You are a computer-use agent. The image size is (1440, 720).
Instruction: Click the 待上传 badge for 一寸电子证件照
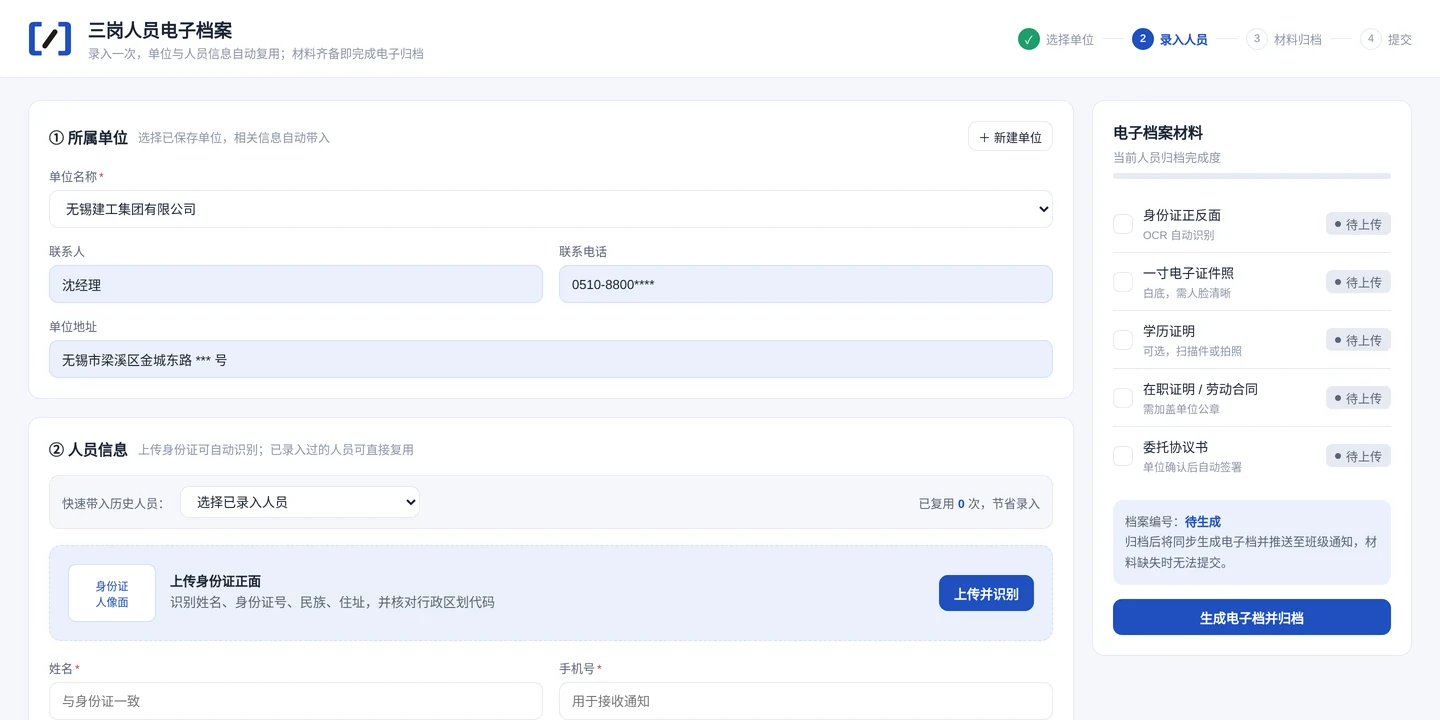1358,282
